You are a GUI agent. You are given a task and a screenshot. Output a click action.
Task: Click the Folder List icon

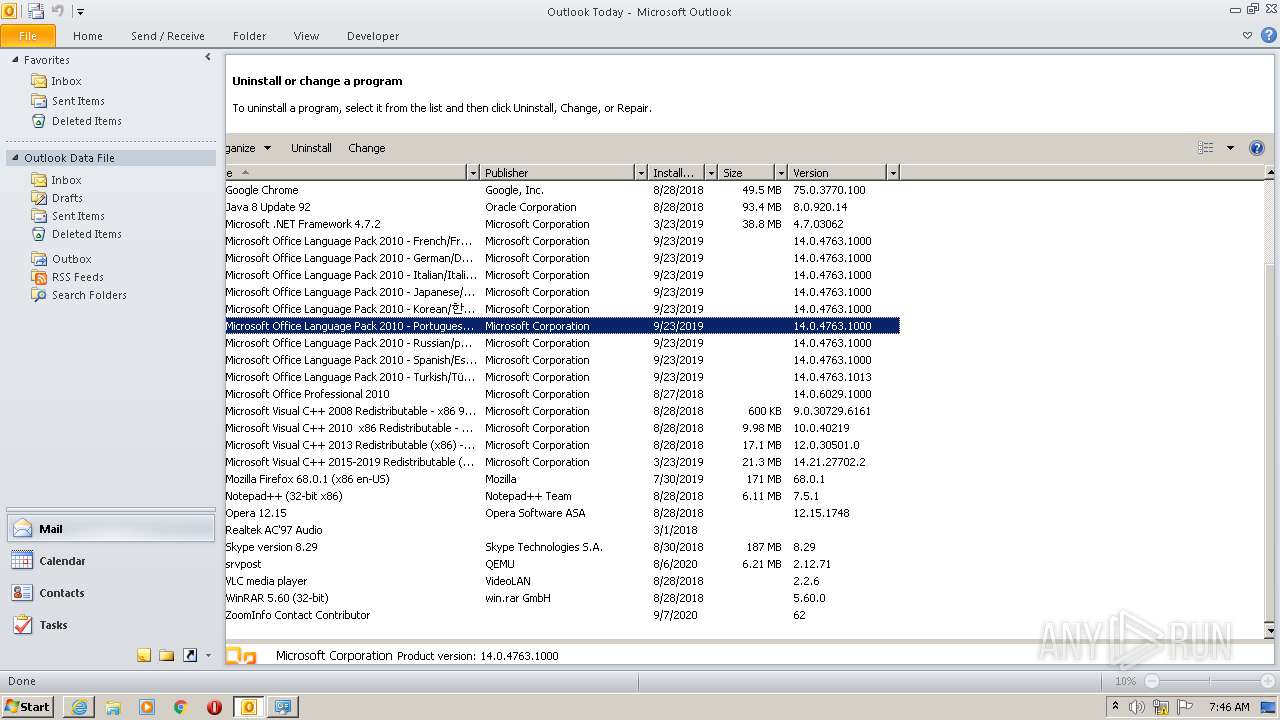click(x=166, y=655)
